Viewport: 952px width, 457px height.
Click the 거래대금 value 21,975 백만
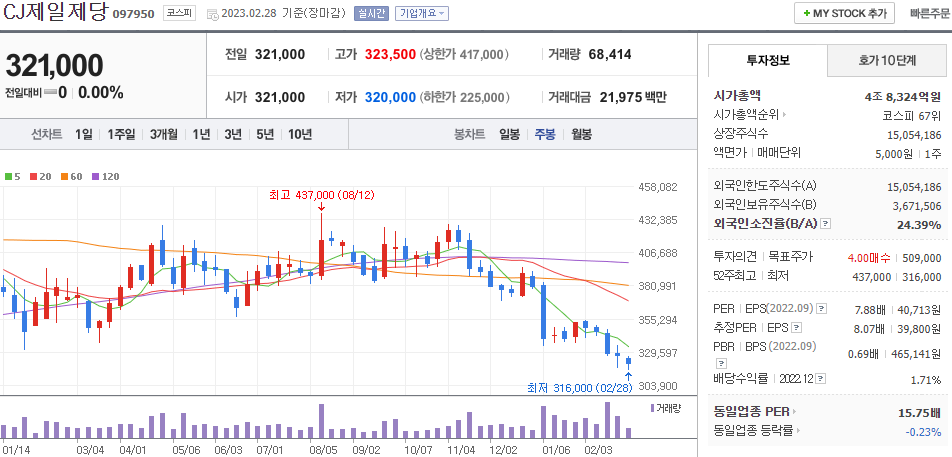(633, 97)
